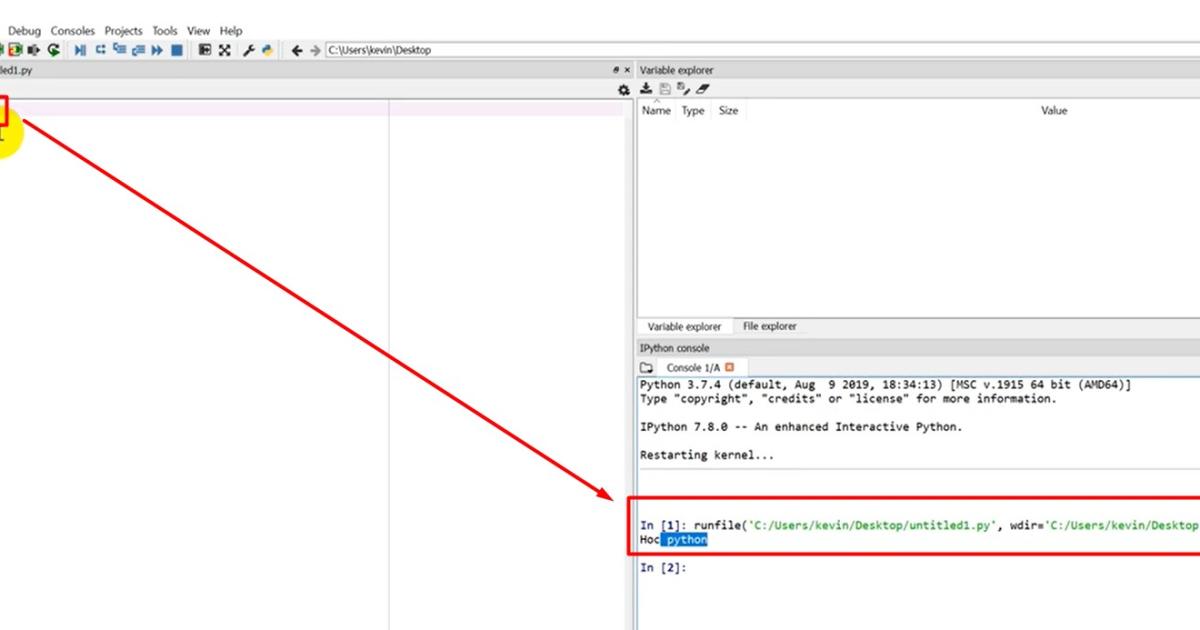Run the current cell and advance
The height and width of the screenshot is (630, 1200).
coord(14,50)
